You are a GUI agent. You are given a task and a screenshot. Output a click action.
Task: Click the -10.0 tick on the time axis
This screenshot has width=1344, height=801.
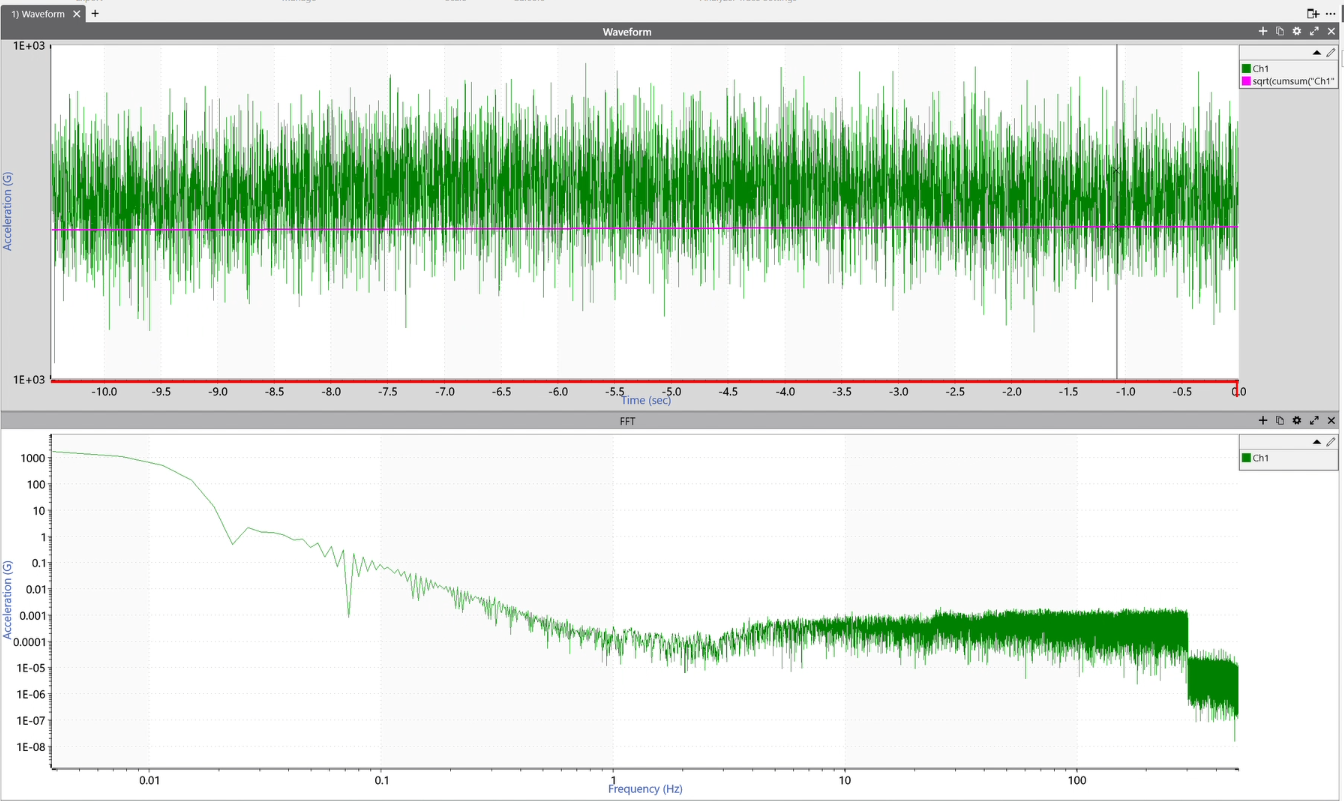click(104, 392)
